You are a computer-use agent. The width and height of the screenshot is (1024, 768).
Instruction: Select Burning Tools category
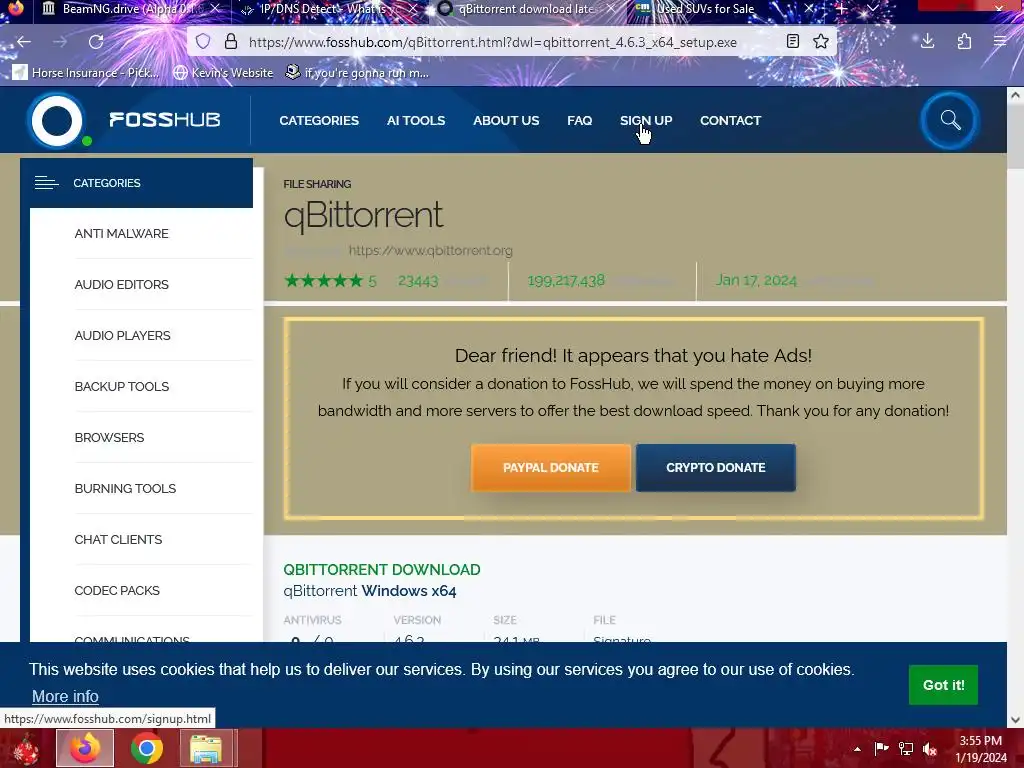pos(125,488)
